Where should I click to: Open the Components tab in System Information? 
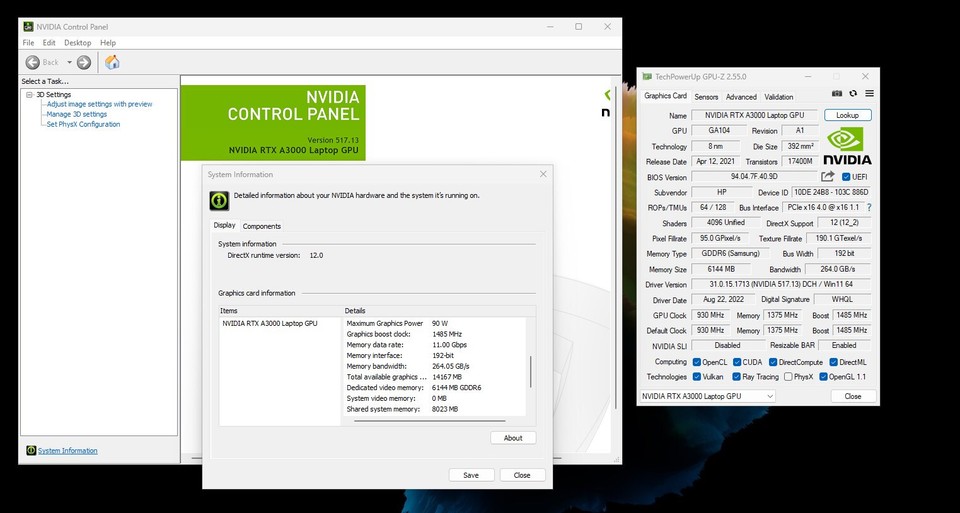coord(262,226)
